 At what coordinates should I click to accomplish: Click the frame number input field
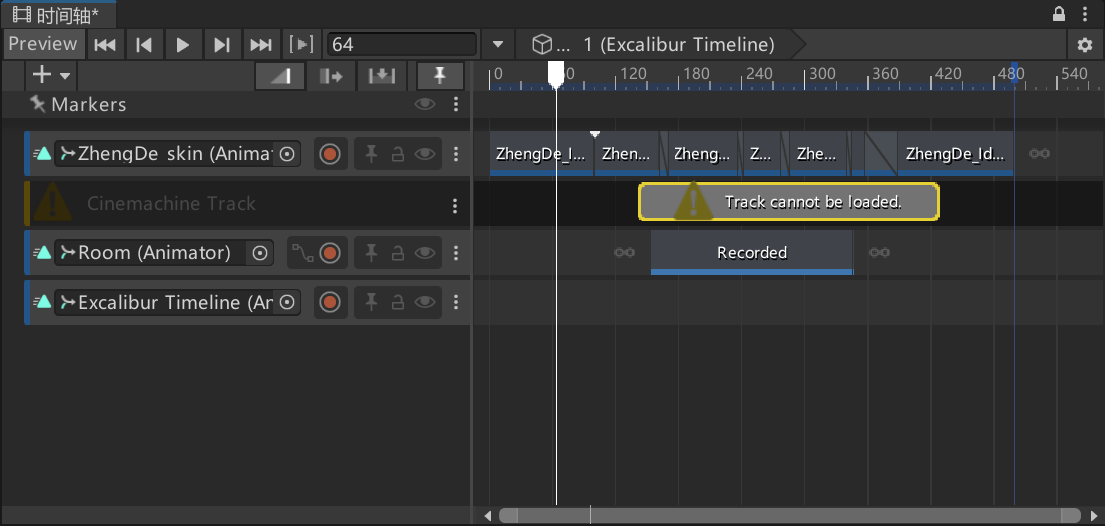402,45
